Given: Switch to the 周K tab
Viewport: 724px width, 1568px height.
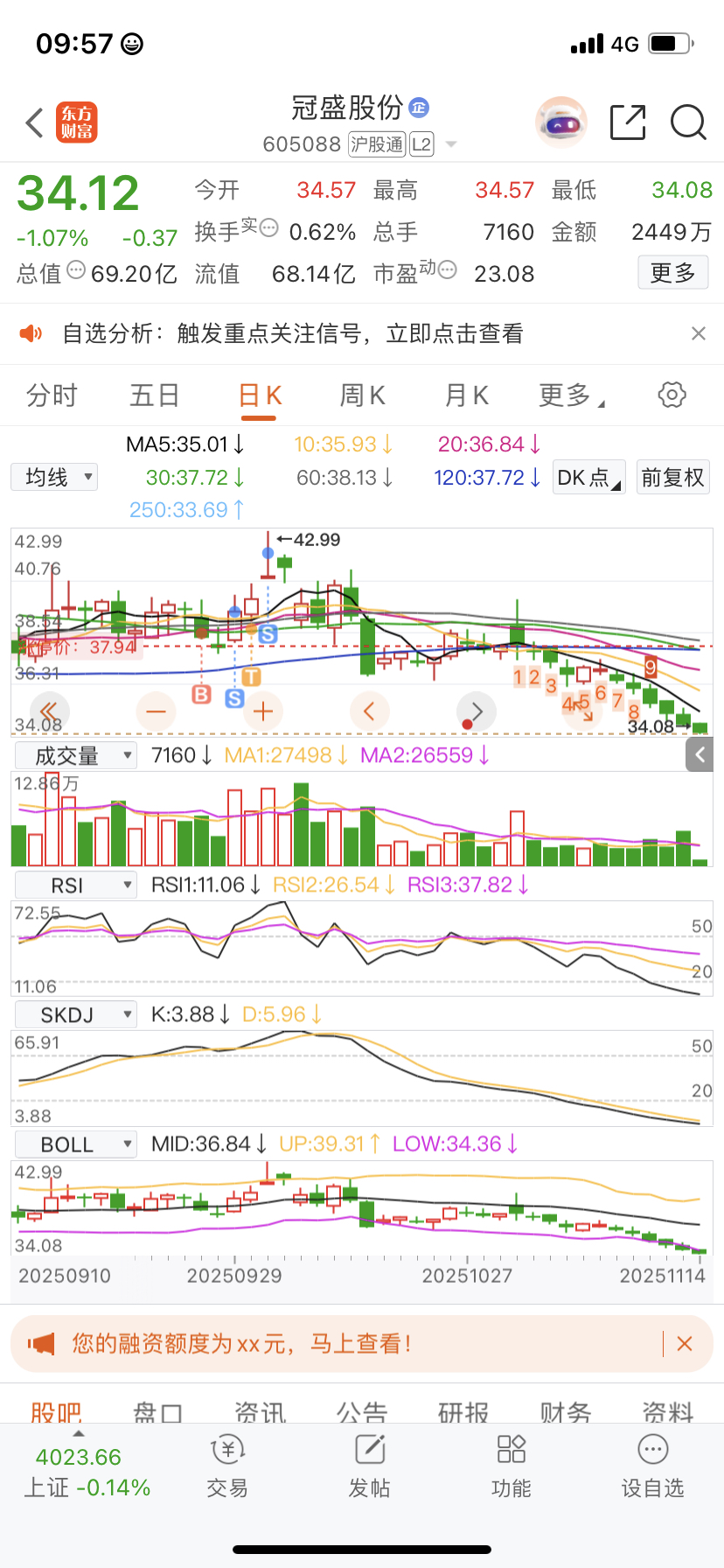Looking at the screenshot, I should pos(362,395).
